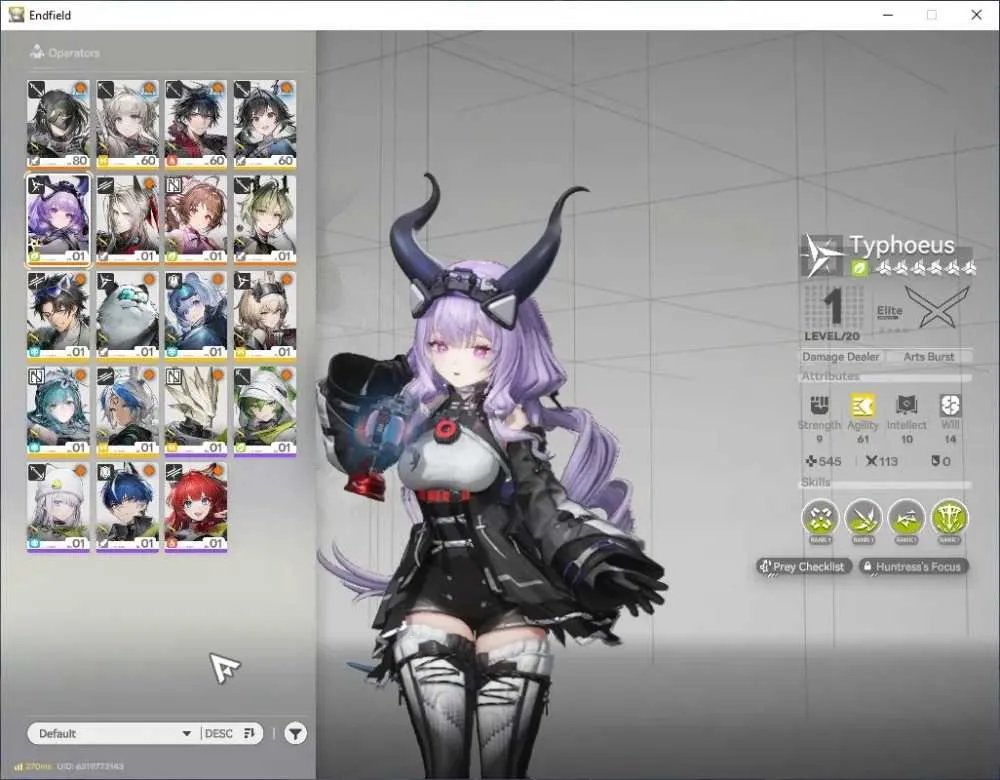Select the bright red-haired operator card

point(196,506)
